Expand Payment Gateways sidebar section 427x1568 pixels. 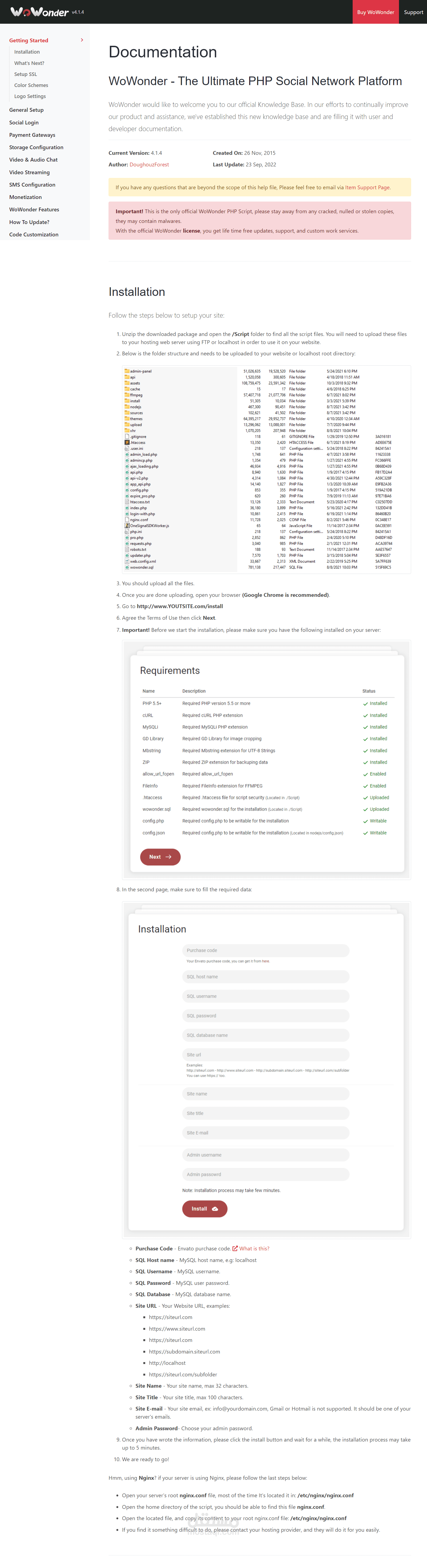point(32,135)
